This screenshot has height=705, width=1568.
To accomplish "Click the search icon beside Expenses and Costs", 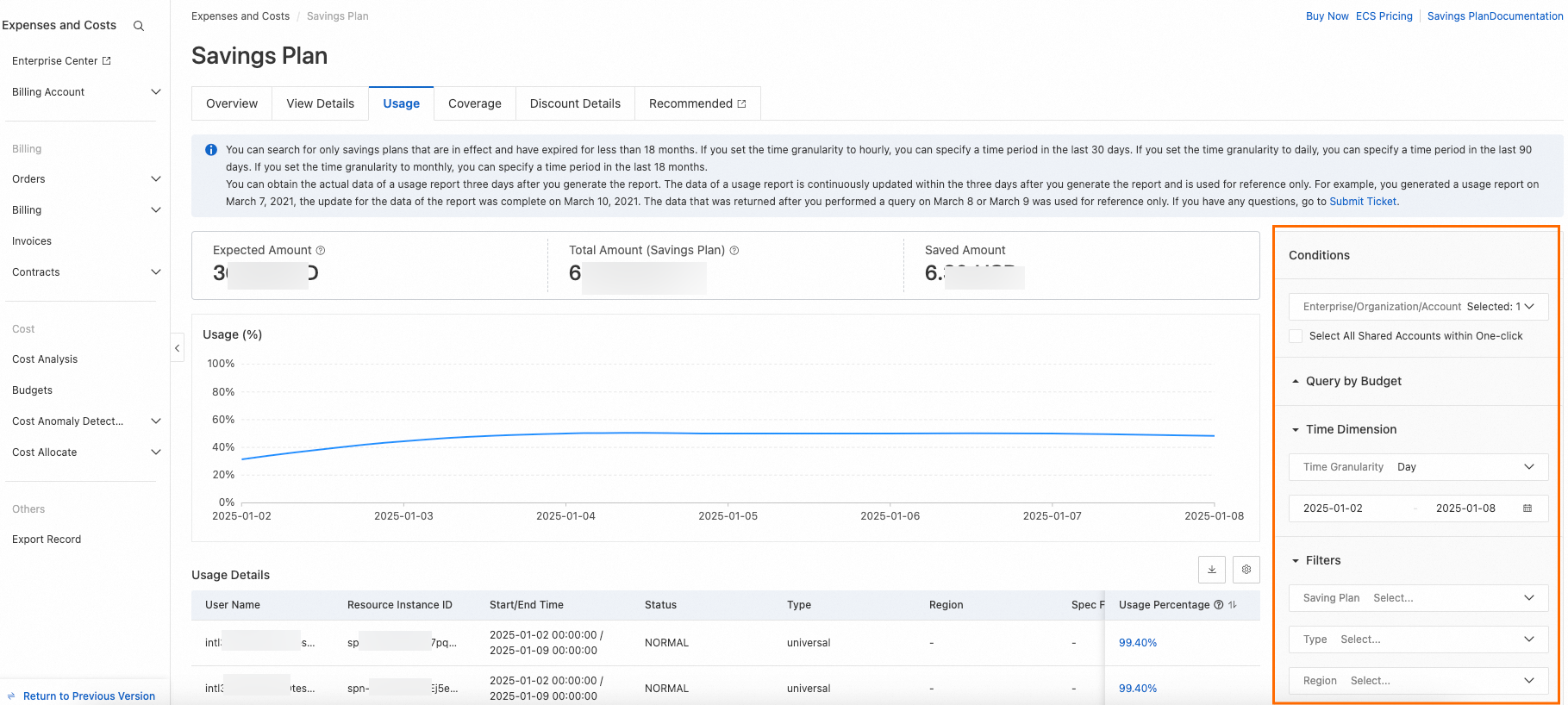I will (x=138, y=26).
